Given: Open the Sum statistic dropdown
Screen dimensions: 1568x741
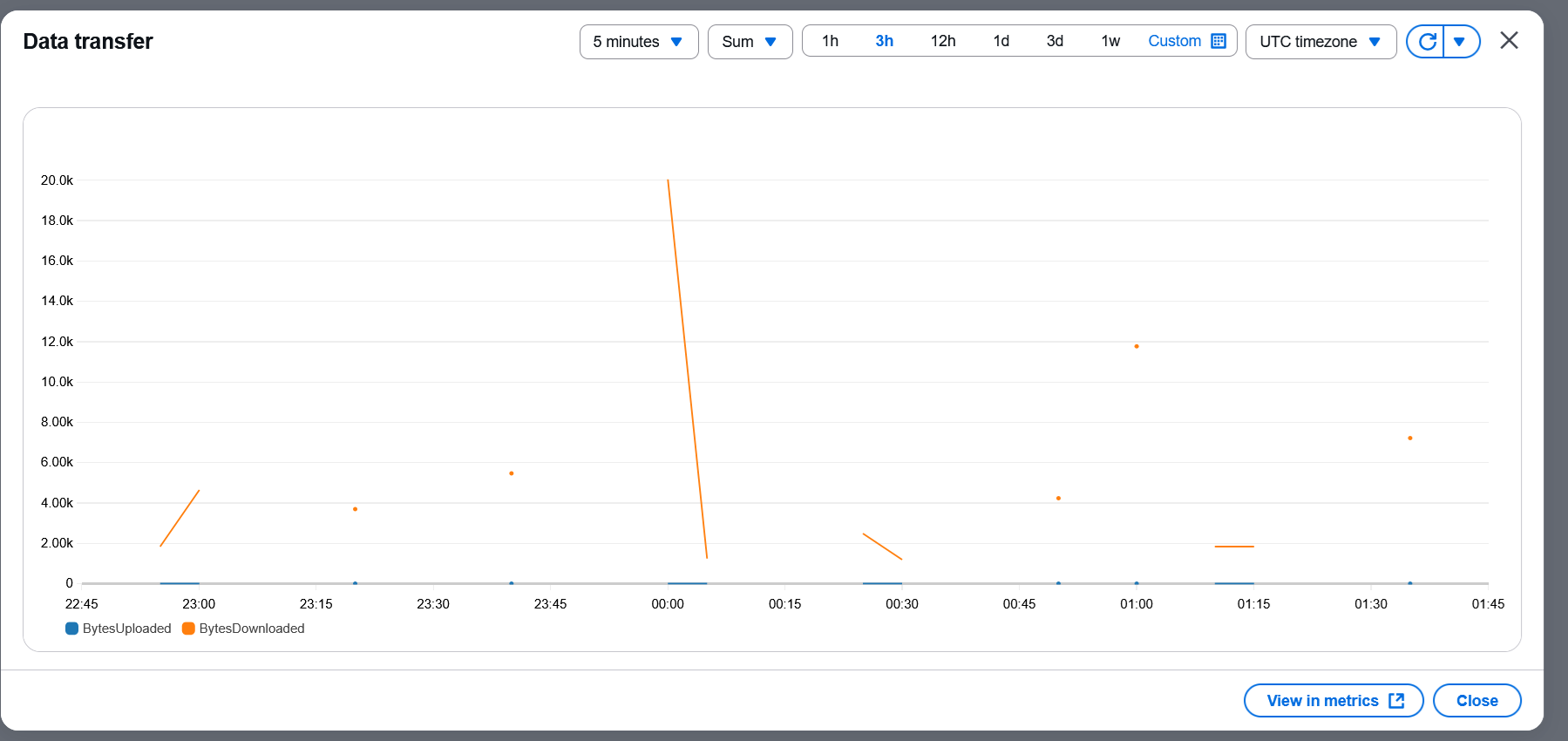Looking at the screenshot, I should click(749, 42).
